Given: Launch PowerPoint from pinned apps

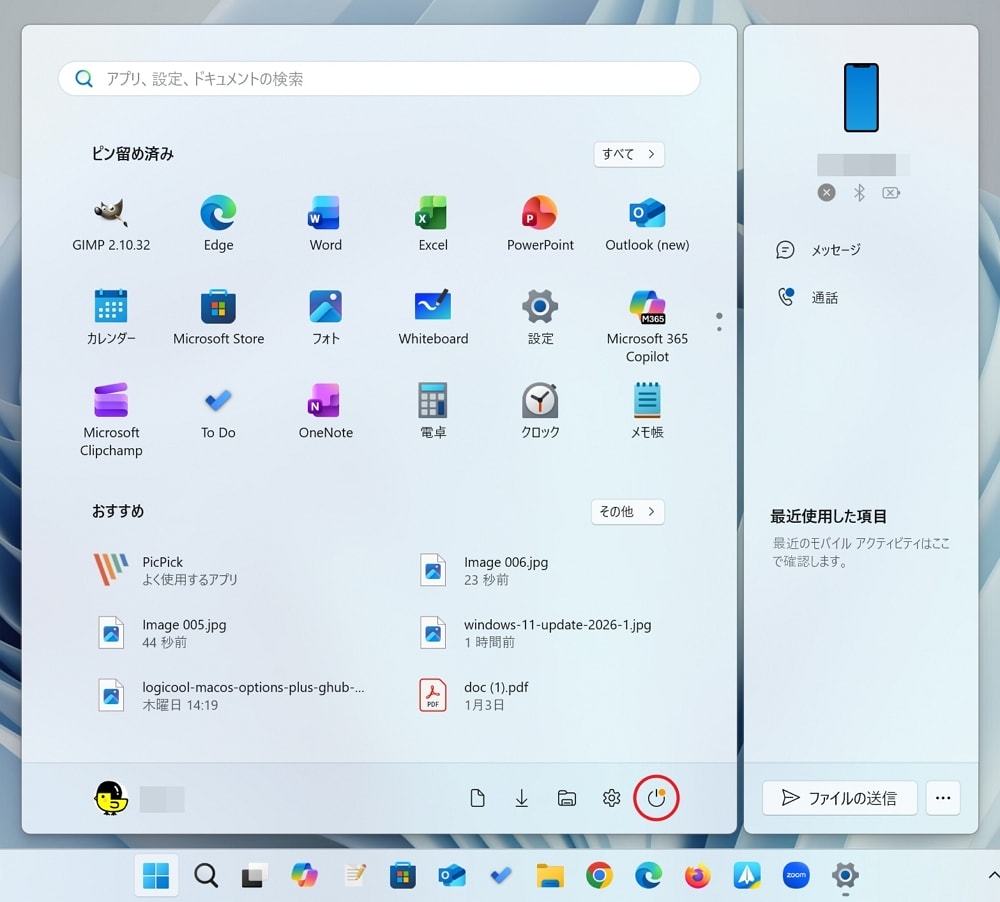Looking at the screenshot, I should 540,224.
